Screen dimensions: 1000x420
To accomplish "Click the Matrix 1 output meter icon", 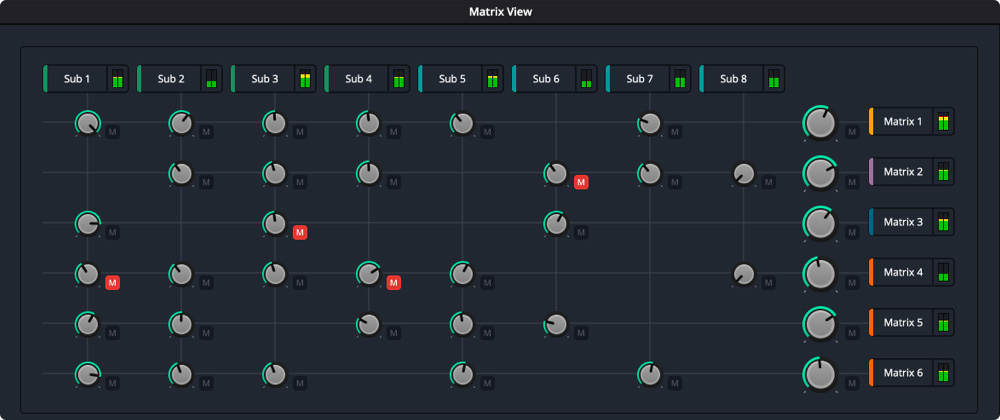I will [942, 122].
